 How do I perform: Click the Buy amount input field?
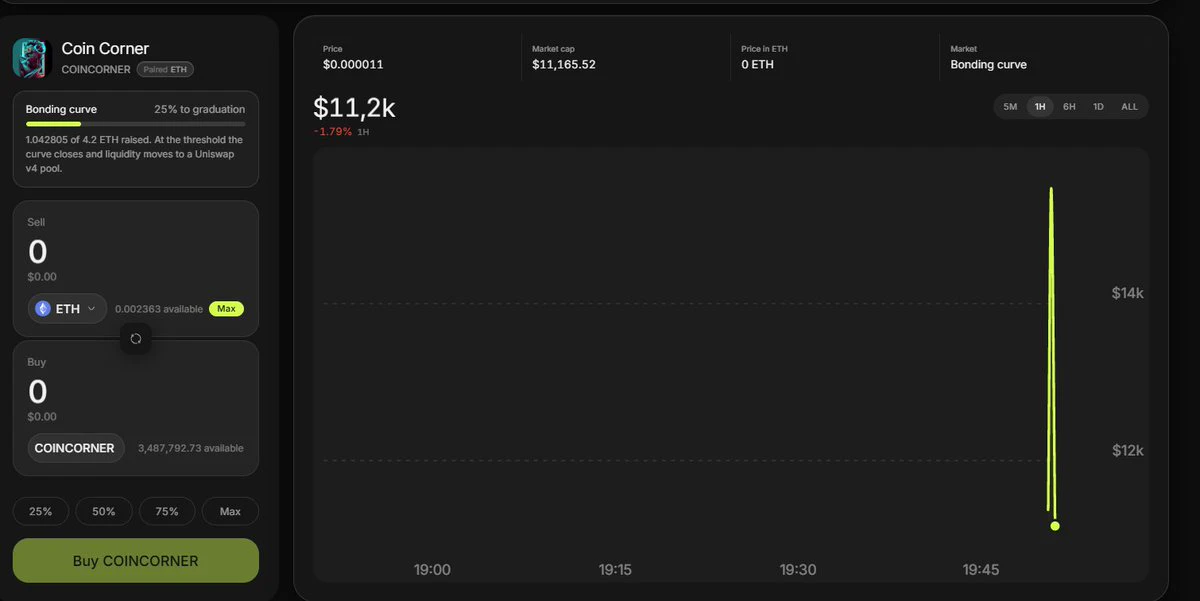(x=136, y=392)
